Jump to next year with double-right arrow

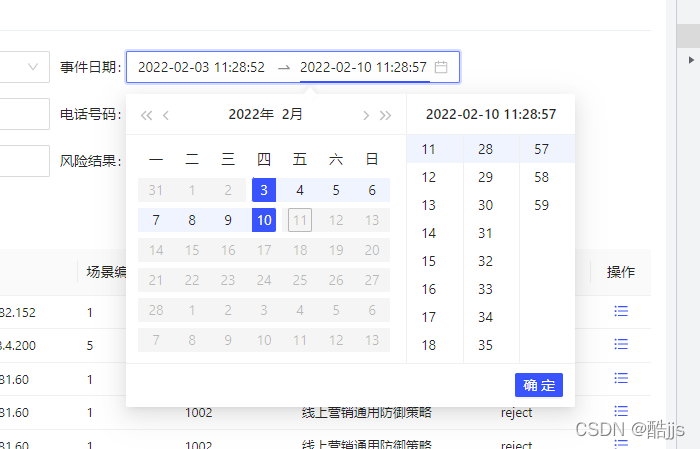[x=385, y=116]
